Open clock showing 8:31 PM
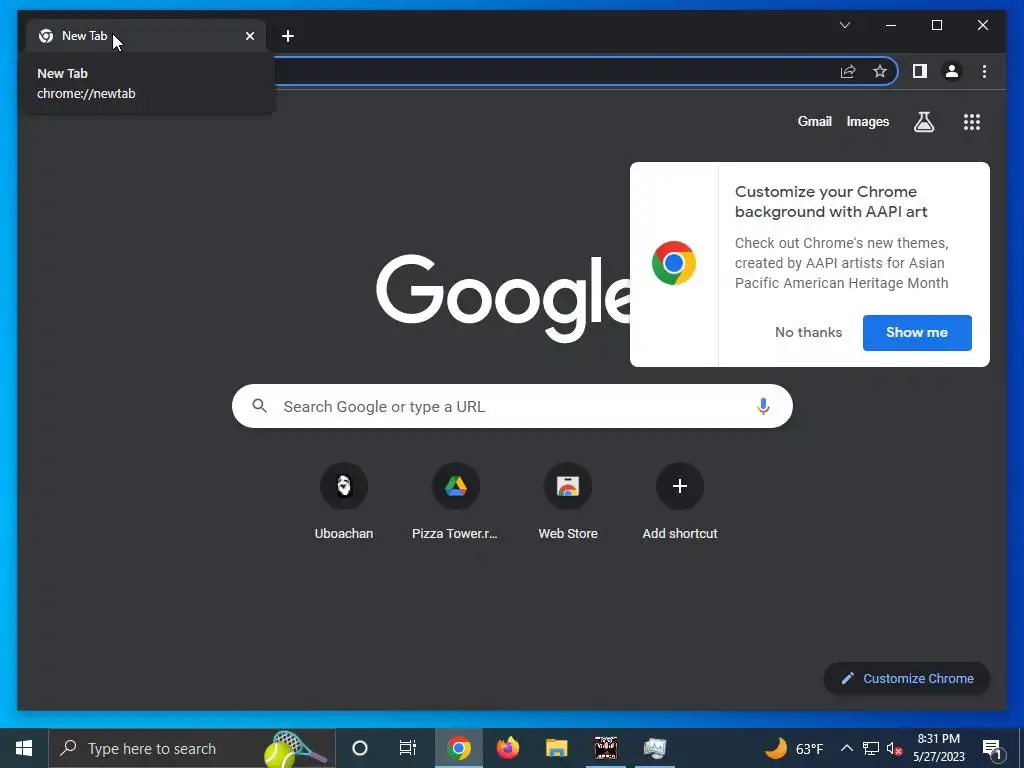This screenshot has height=768, width=1024. pyautogui.click(x=938, y=748)
